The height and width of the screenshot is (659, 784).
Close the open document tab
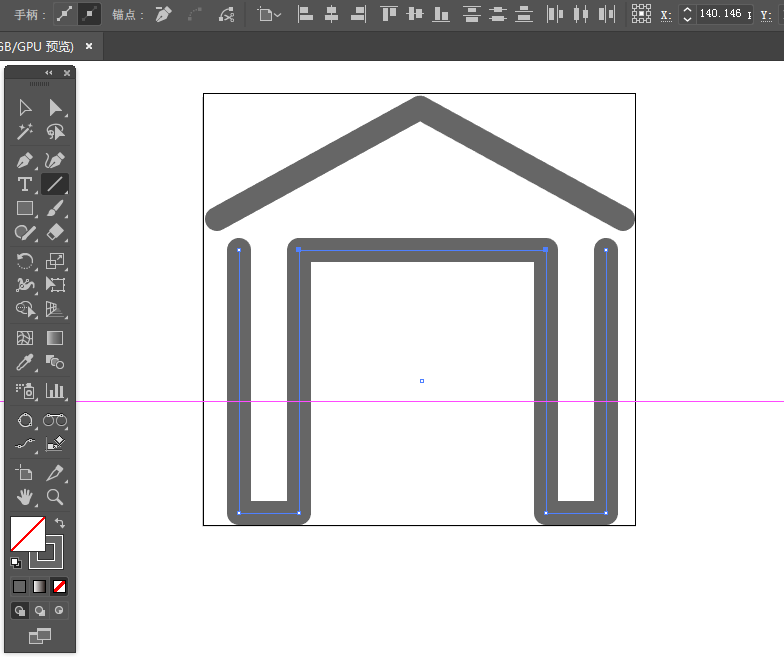(x=89, y=47)
